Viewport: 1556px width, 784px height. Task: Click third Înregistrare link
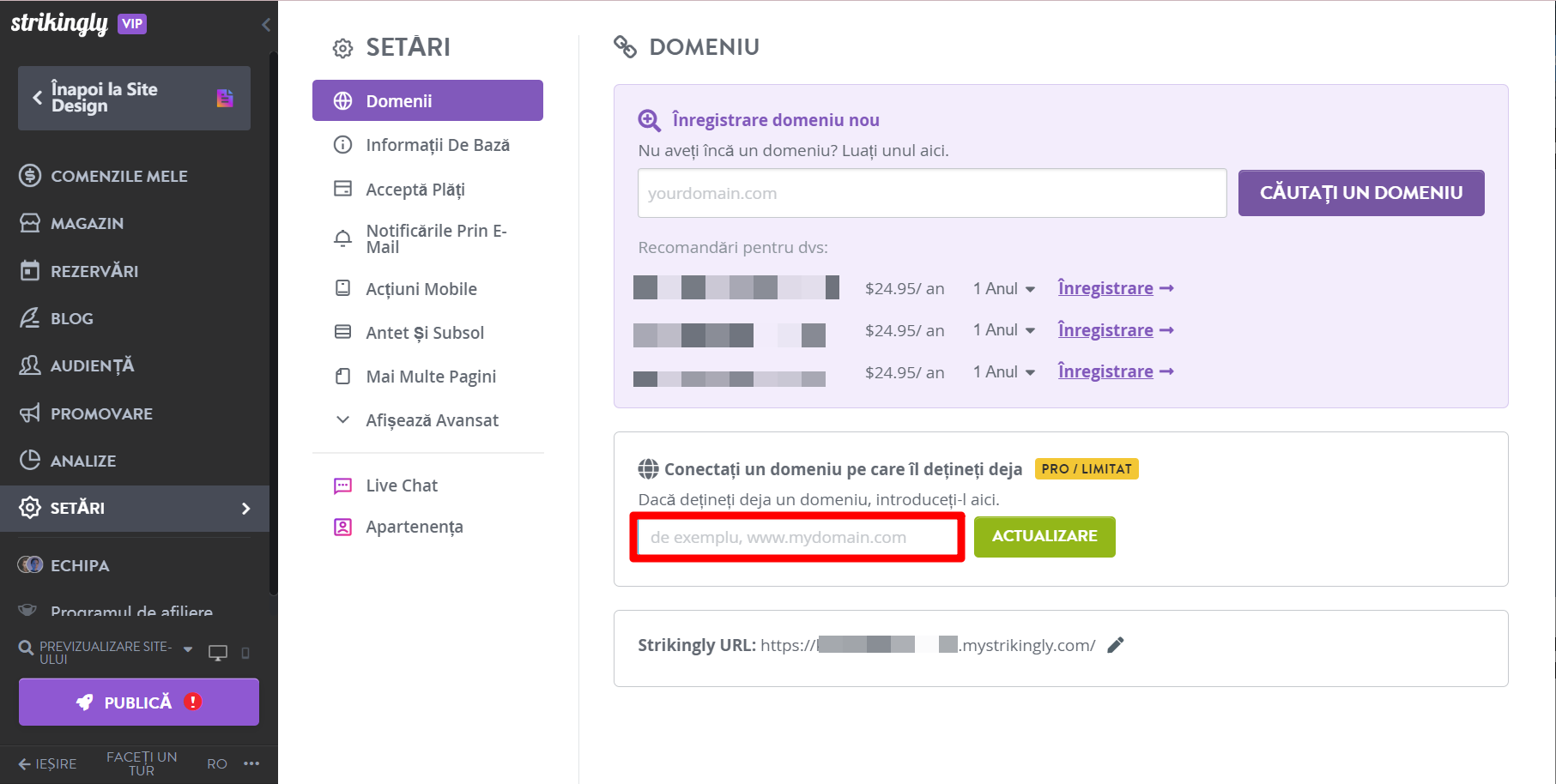tap(1115, 371)
